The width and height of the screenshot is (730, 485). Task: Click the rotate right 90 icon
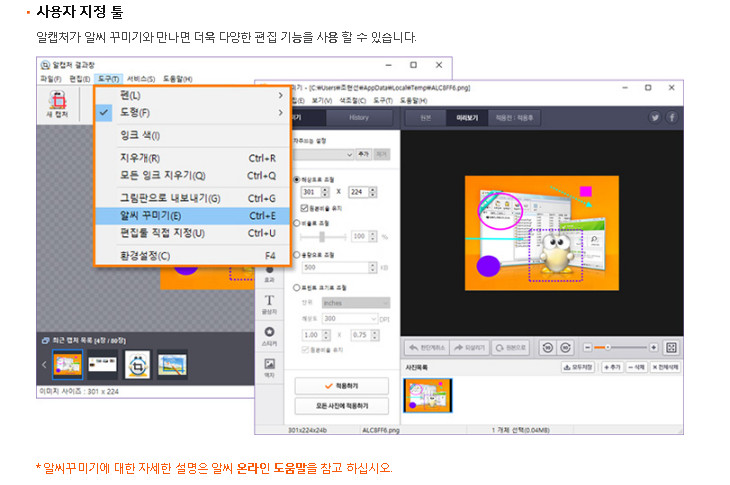tap(565, 348)
